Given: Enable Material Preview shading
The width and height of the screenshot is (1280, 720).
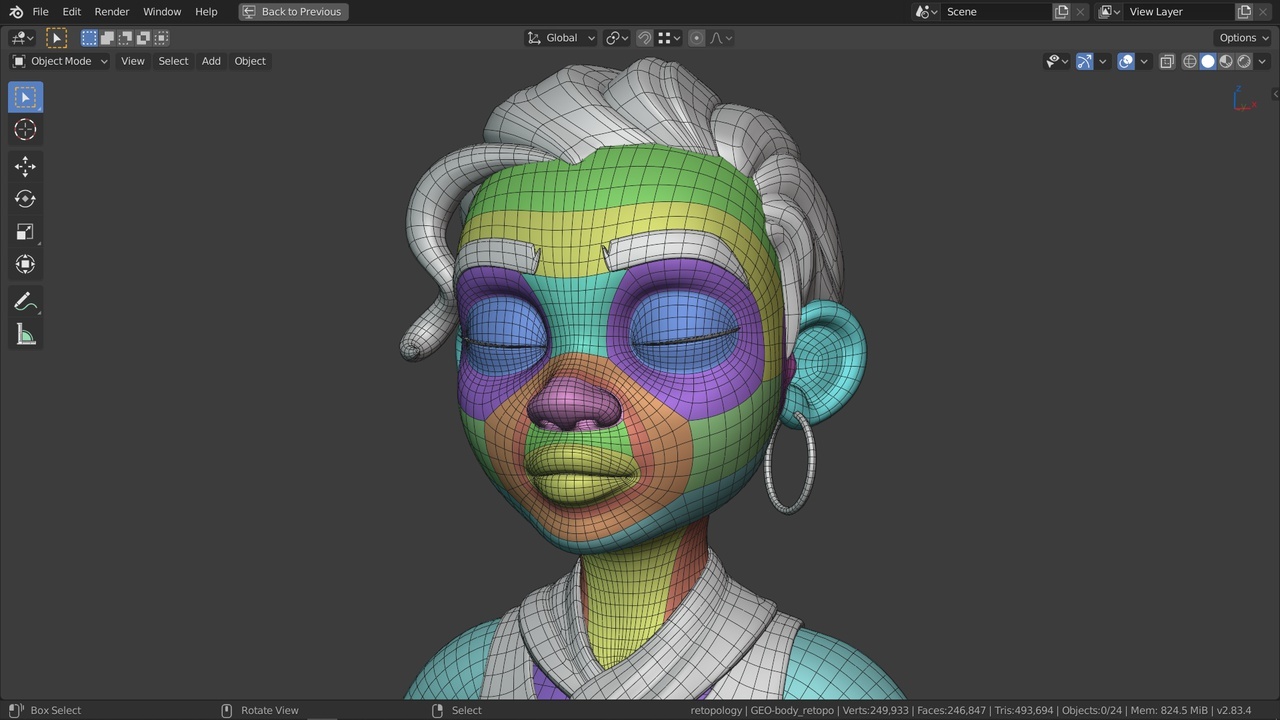Looking at the screenshot, I should pos(1225,61).
